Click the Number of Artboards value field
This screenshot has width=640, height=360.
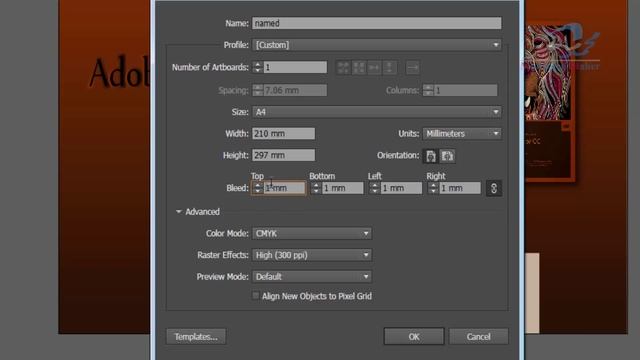pyautogui.click(x=295, y=67)
